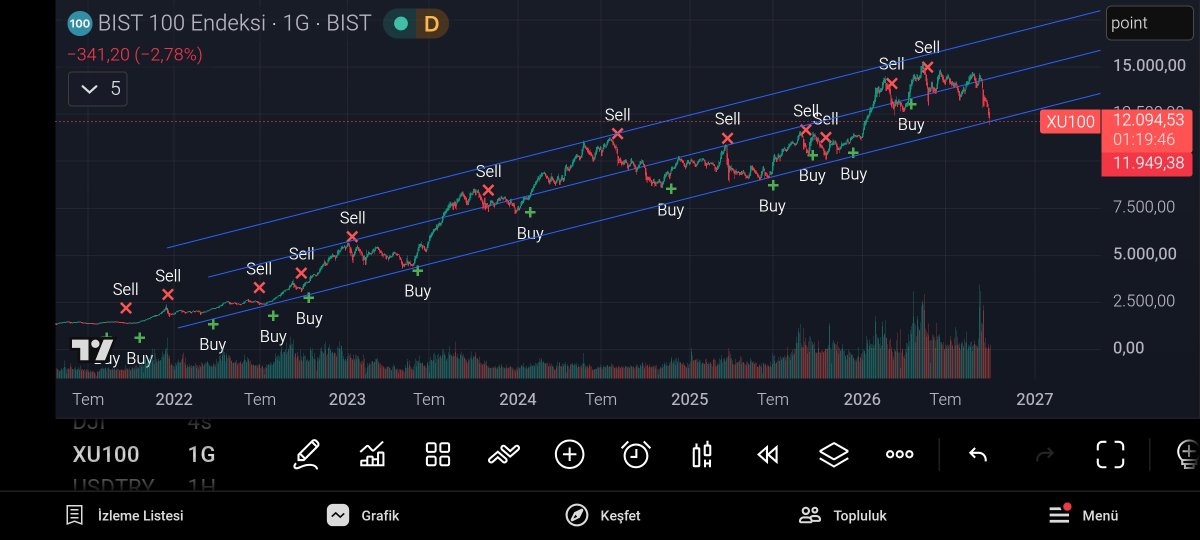Click the 2025 time axis label

click(x=690, y=400)
